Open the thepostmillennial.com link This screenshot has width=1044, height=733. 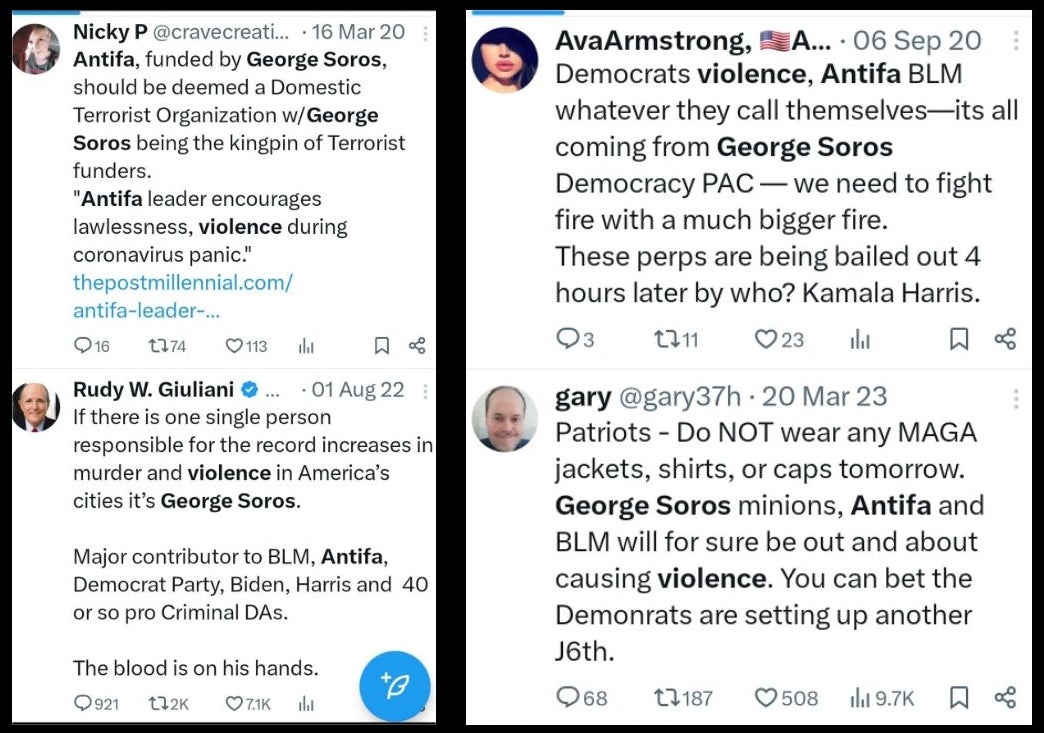coord(182,296)
